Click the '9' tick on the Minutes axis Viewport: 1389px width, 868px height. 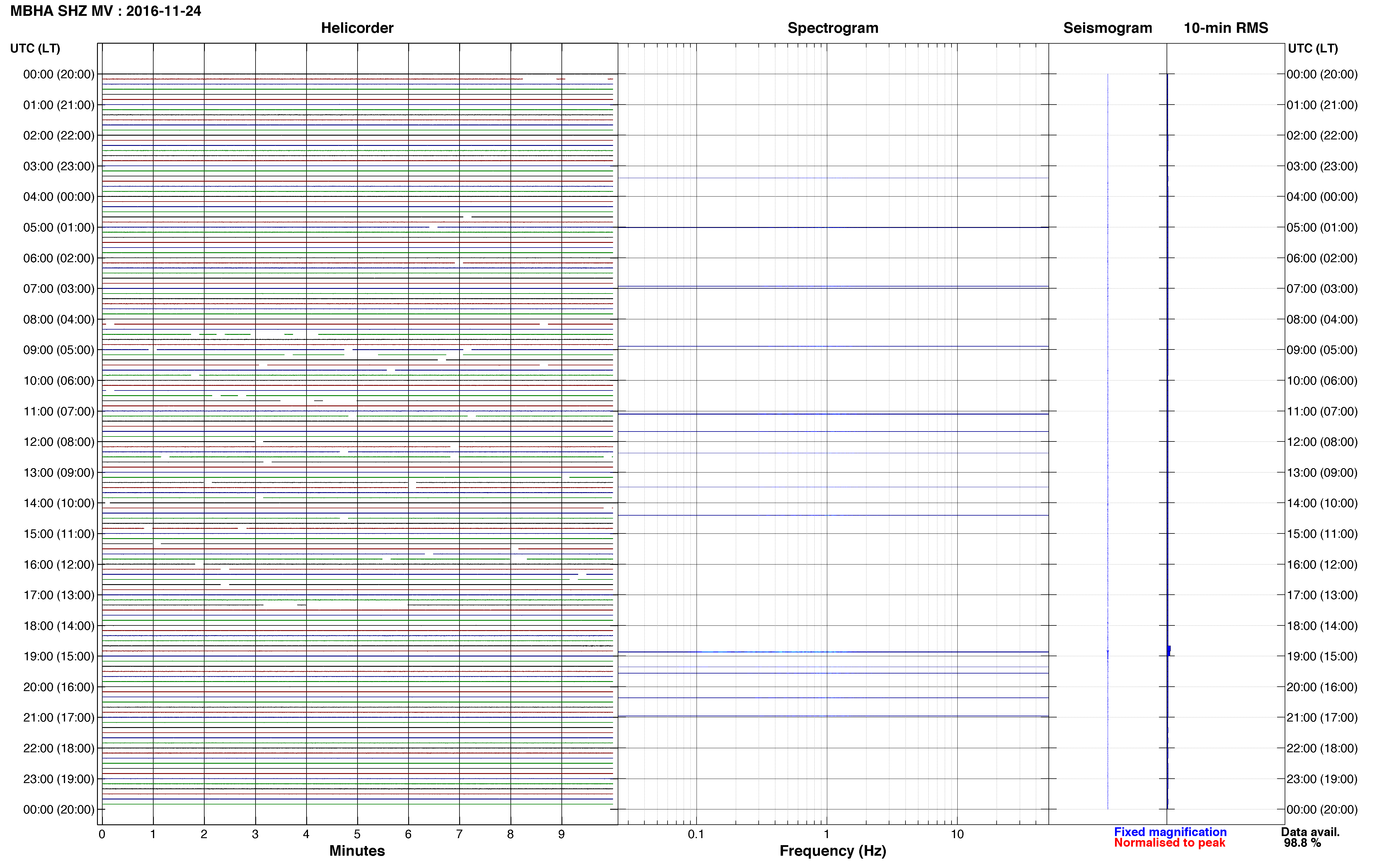[561, 834]
